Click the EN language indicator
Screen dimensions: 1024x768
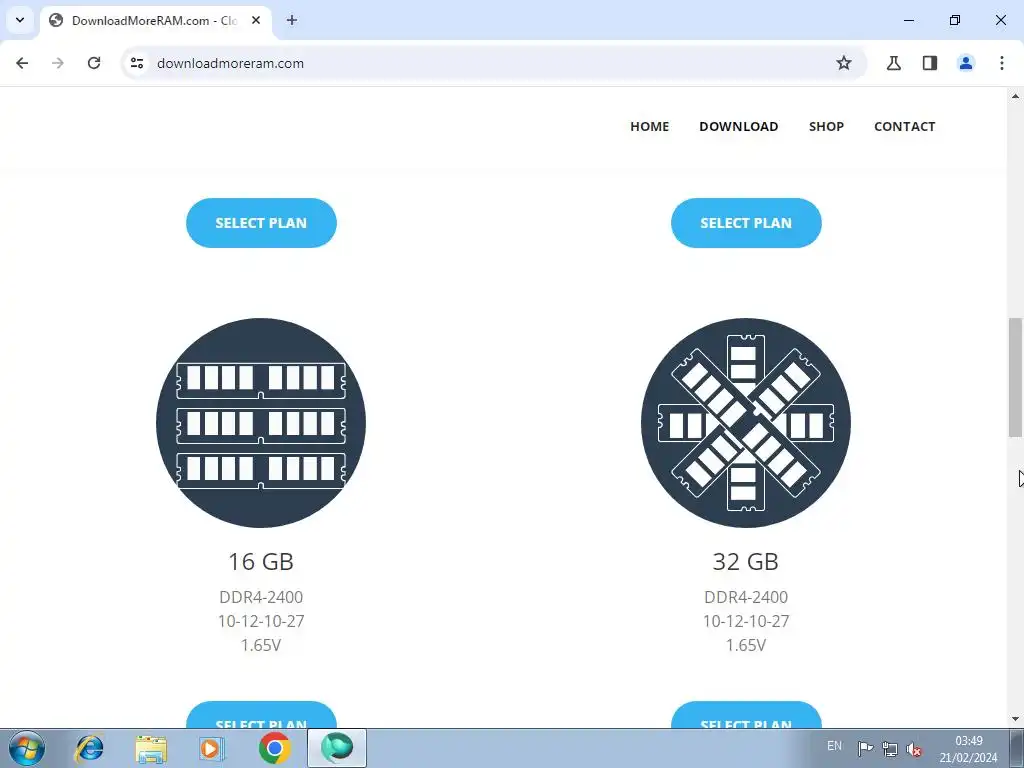pyautogui.click(x=835, y=746)
